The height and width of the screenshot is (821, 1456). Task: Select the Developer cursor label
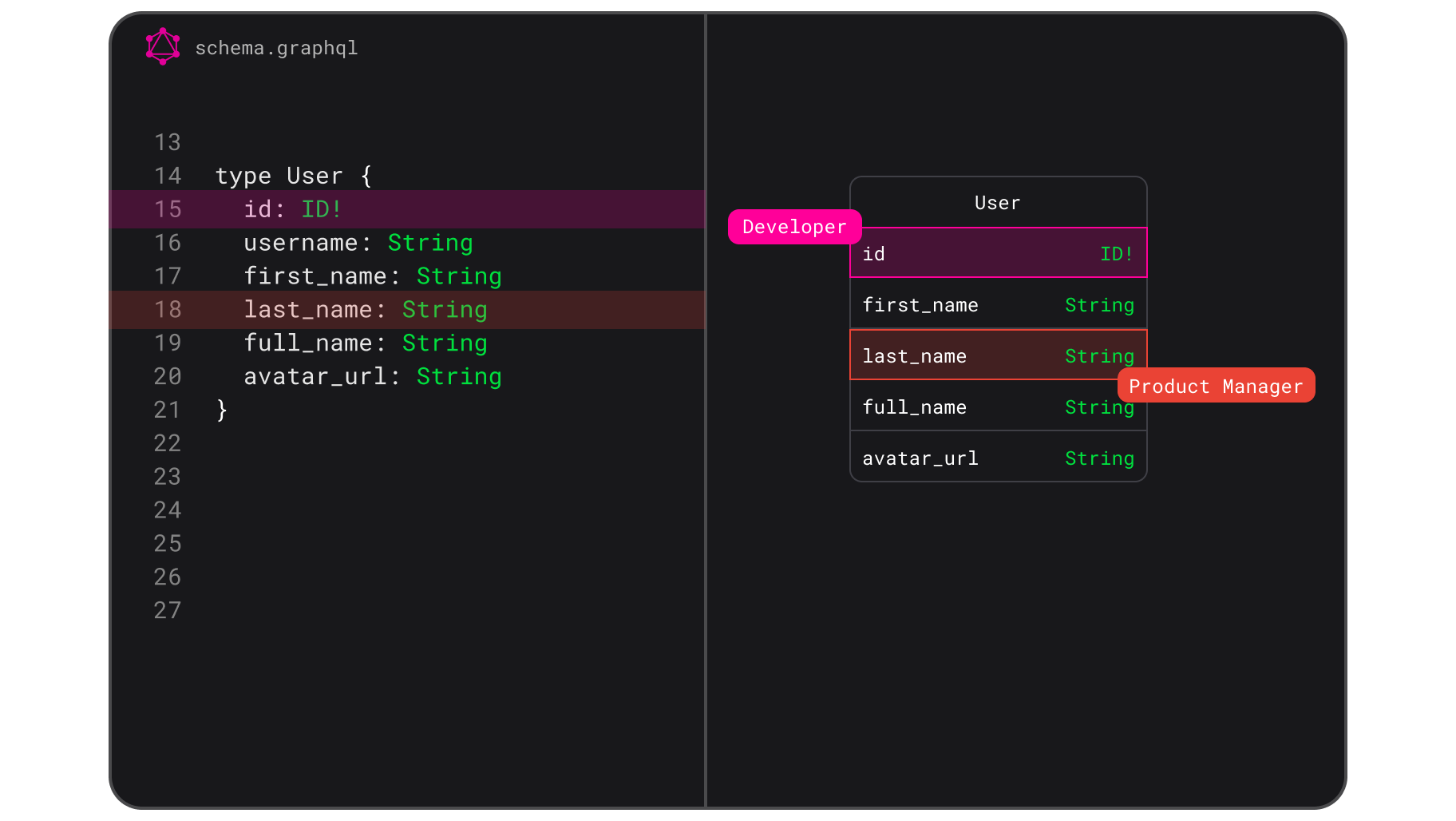[x=794, y=227]
